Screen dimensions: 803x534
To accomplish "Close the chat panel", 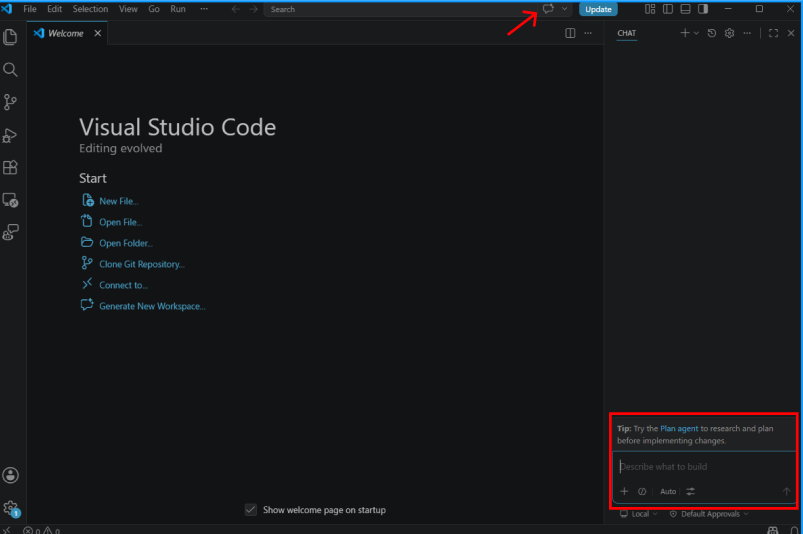I will 791,33.
